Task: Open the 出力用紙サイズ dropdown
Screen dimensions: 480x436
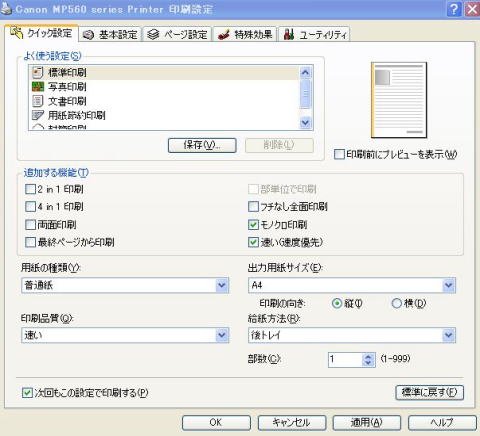Action: (352, 285)
